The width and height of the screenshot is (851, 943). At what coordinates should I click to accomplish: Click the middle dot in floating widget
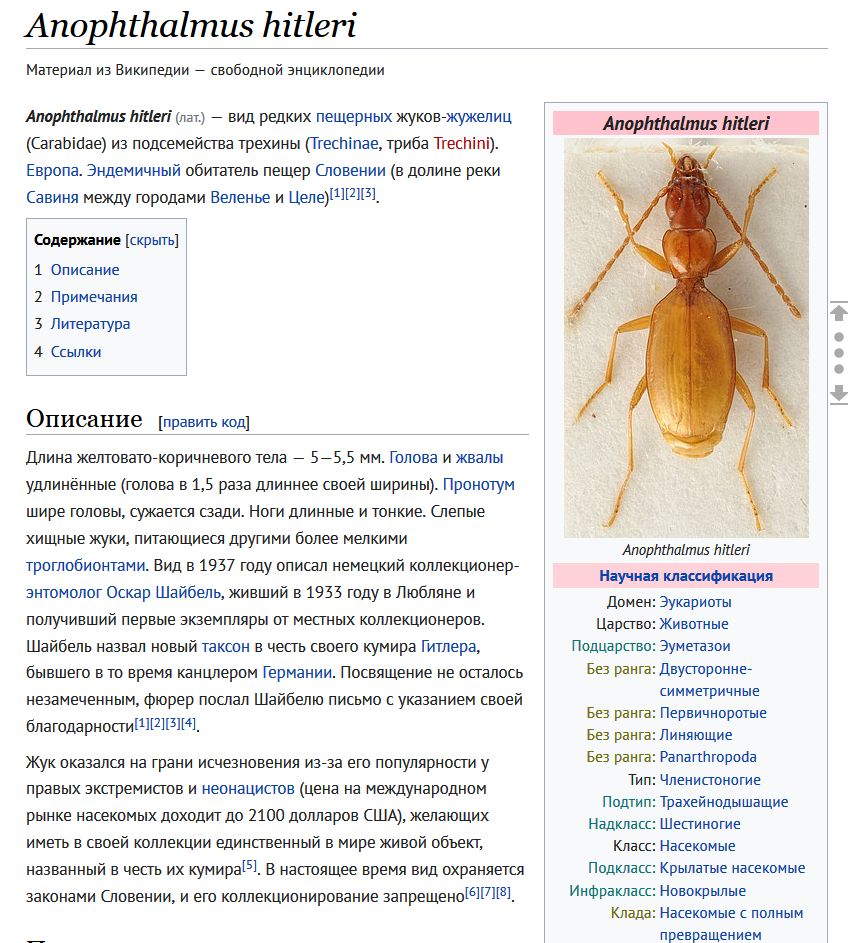pyautogui.click(x=839, y=353)
